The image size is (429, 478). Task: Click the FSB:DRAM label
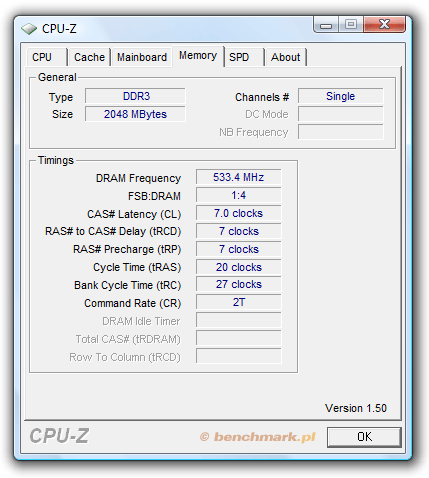[x=154, y=196]
